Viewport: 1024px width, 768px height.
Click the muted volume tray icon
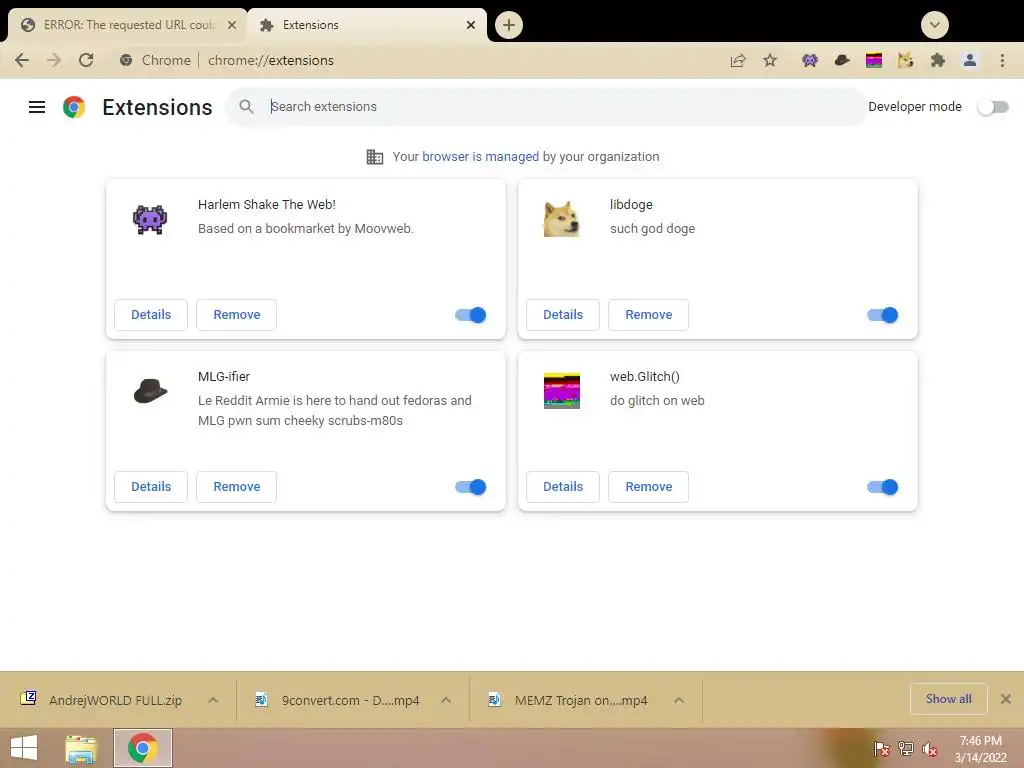930,749
